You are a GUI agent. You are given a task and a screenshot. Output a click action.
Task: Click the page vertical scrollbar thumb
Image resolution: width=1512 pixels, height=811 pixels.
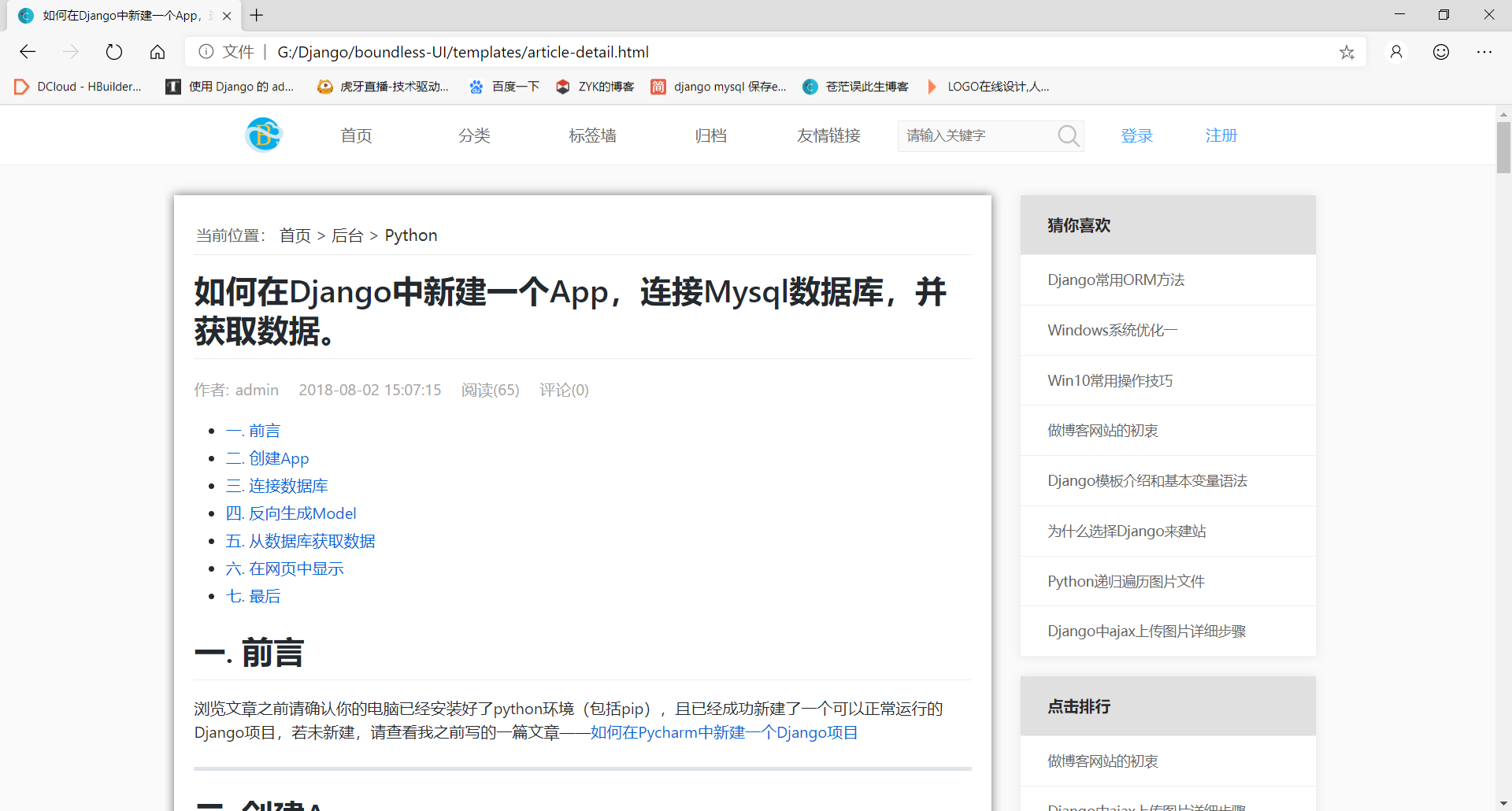[1503, 147]
